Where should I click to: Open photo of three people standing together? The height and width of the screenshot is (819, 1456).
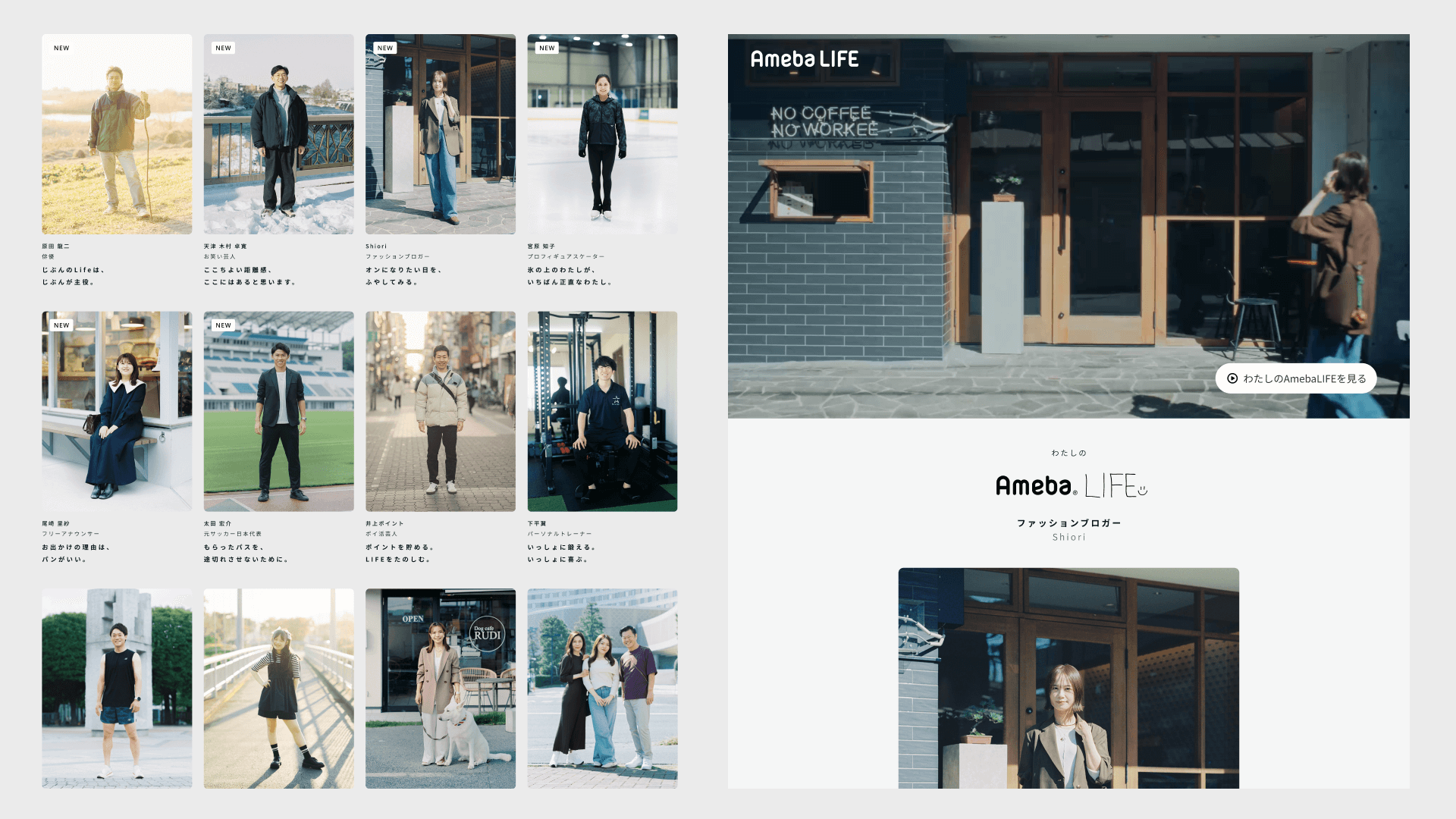coord(602,688)
